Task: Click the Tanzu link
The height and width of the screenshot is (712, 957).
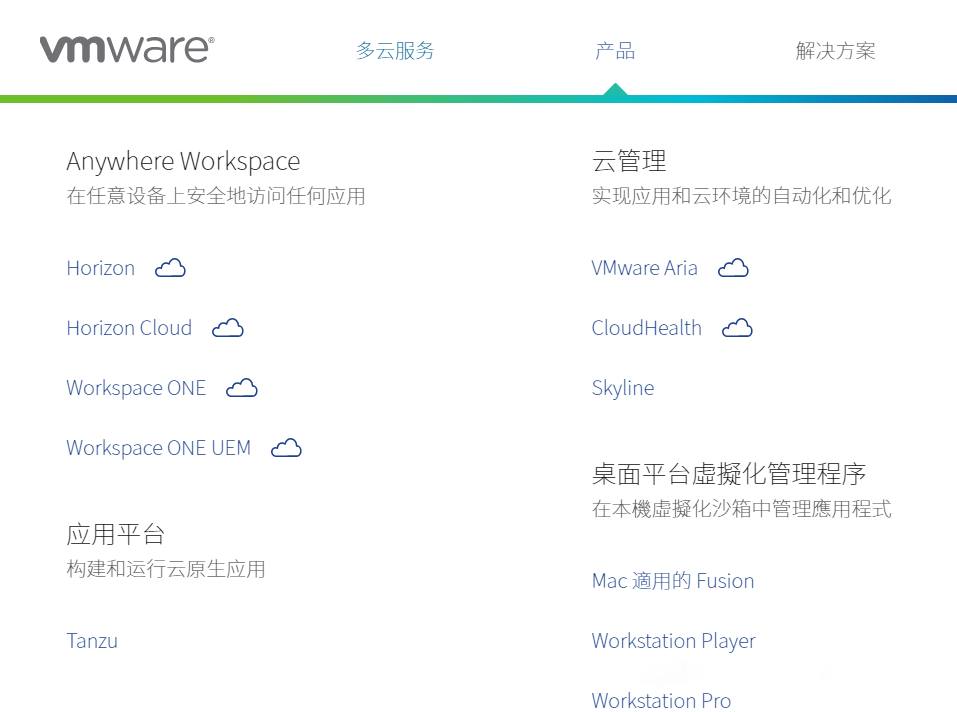Action: point(92,641)
